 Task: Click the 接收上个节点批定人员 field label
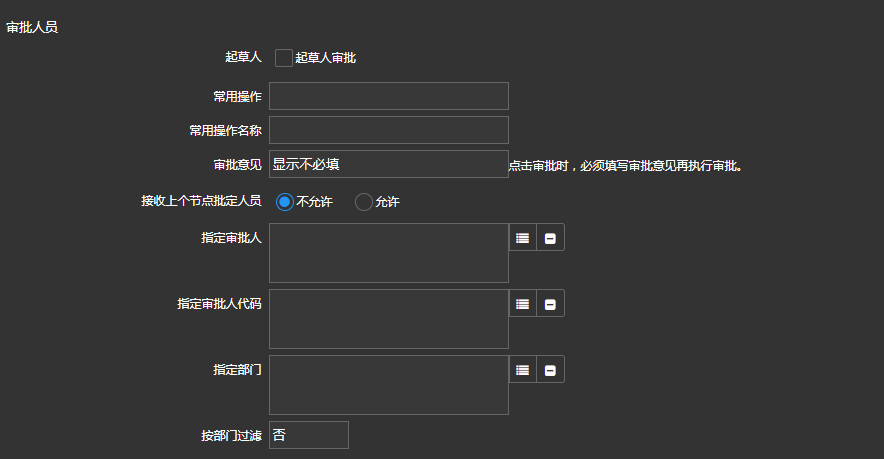click(x=201, y=201)
